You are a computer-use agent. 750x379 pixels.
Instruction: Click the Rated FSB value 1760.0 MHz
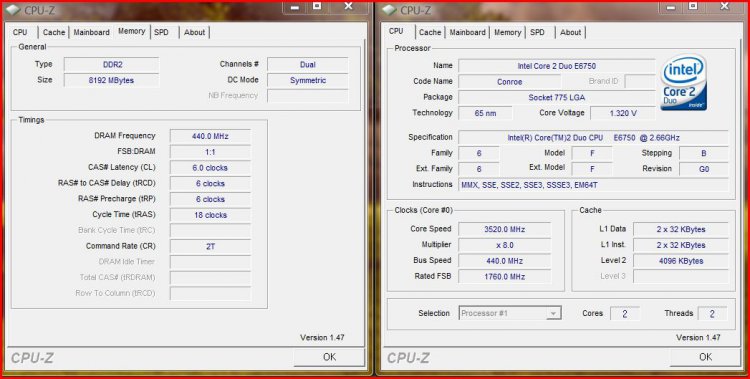click(x=504, y=277)
